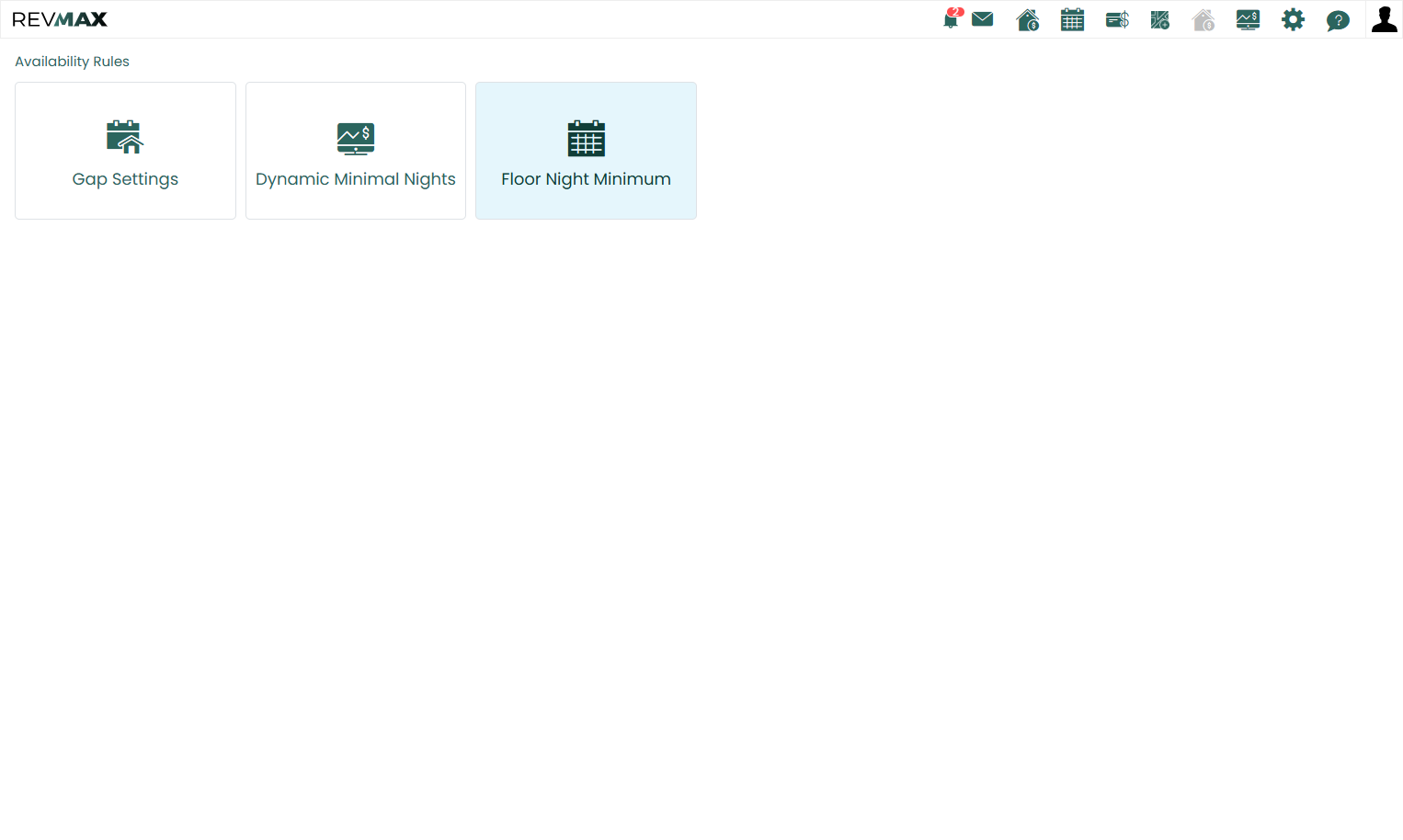Open the help question bubble icon
The width and height of the screenshot is (1403, 840).
tap(1338, 20)
